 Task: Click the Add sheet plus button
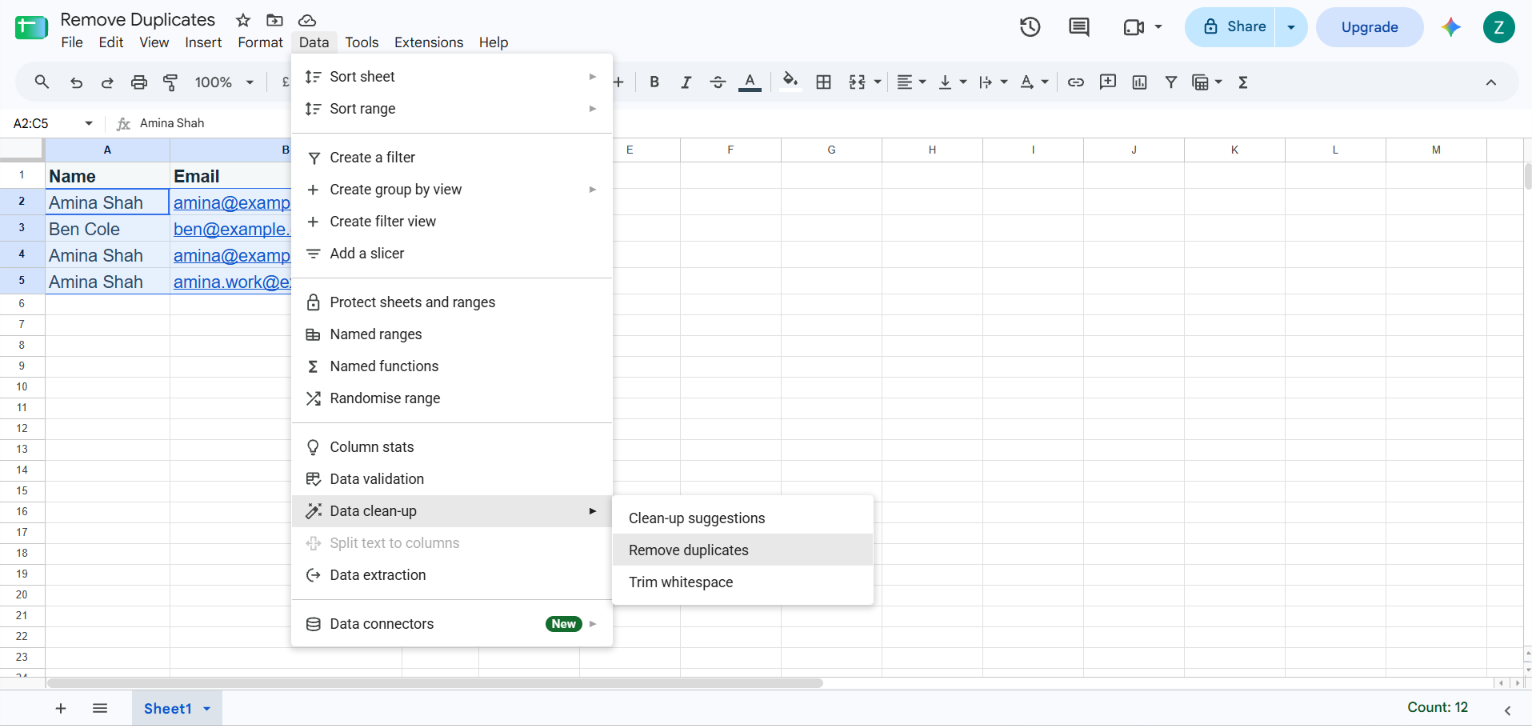60,708
